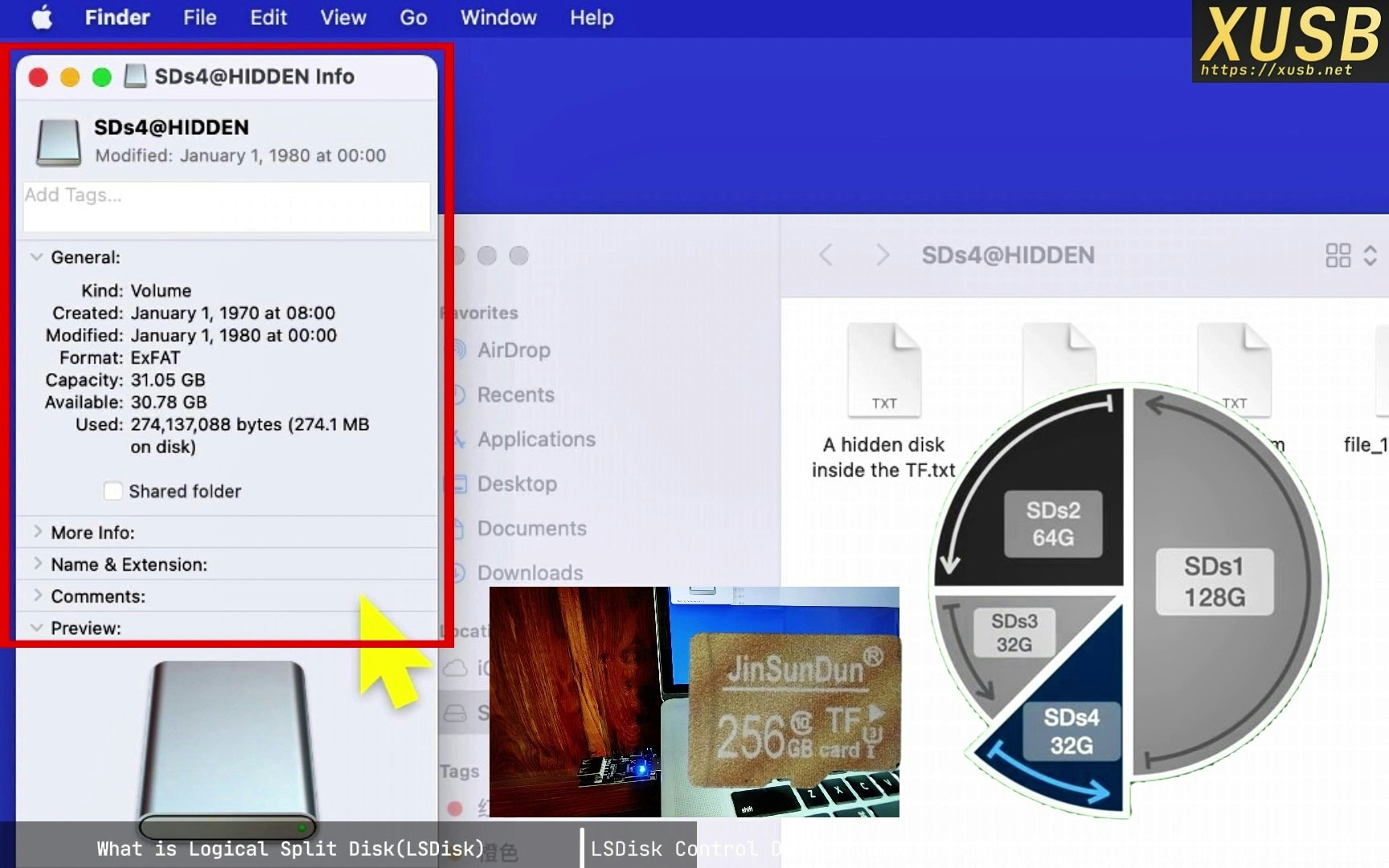Click the Add Tags input field

[225, 207]
